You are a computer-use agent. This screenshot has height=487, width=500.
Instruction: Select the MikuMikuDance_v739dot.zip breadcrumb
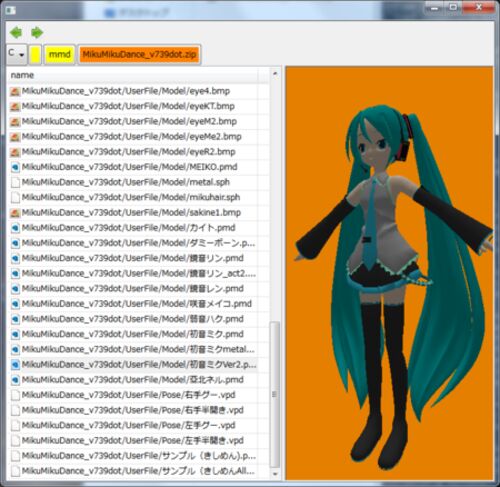139,54
